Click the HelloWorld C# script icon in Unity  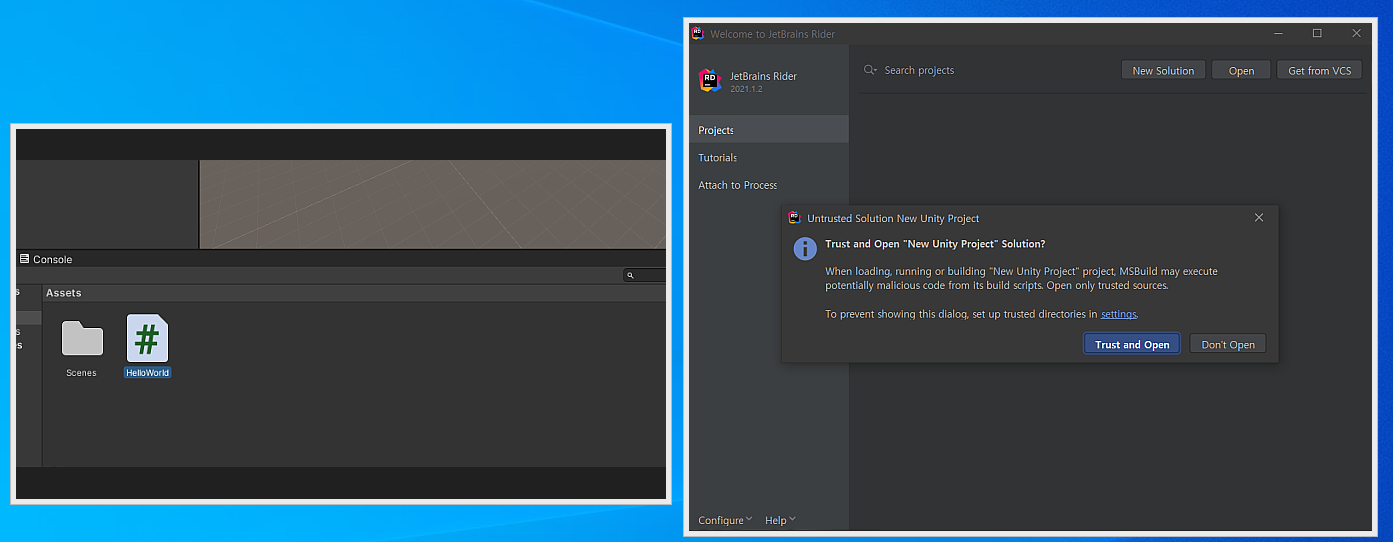click(x=147, y=338)
